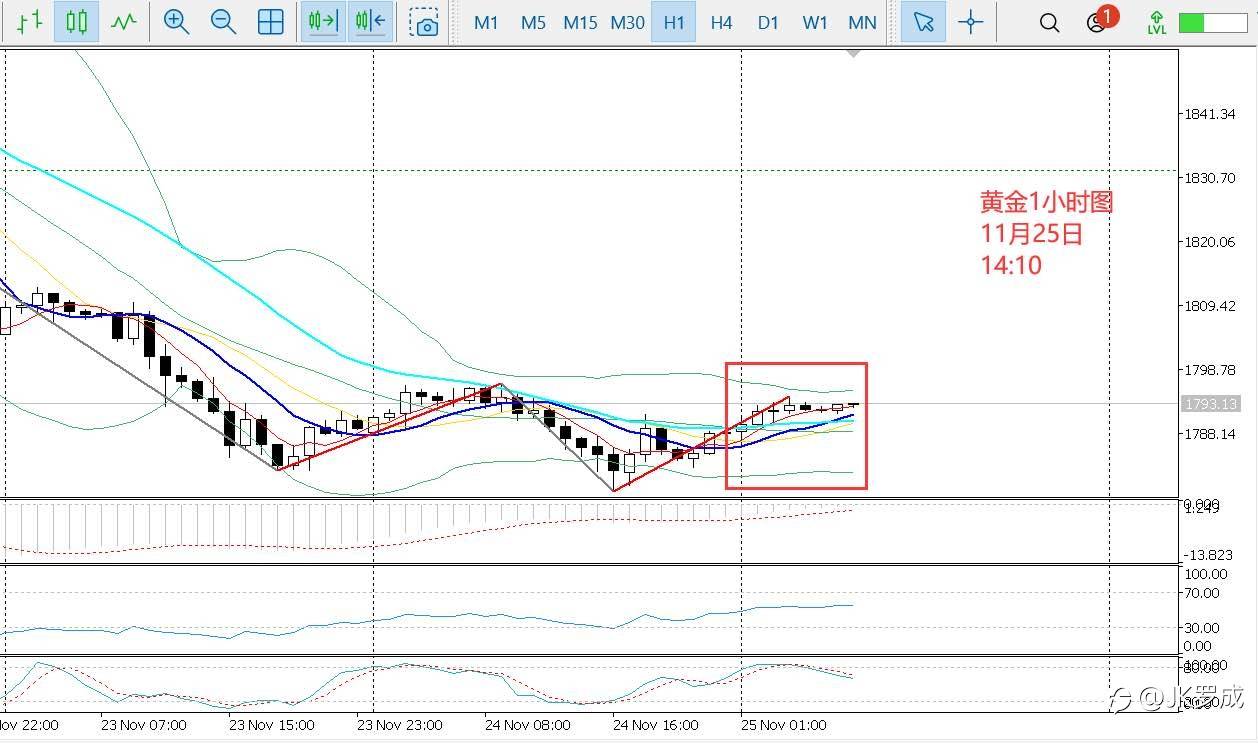Select M1 timeframe
The image size is (1258, 743).
coord(486,22)
